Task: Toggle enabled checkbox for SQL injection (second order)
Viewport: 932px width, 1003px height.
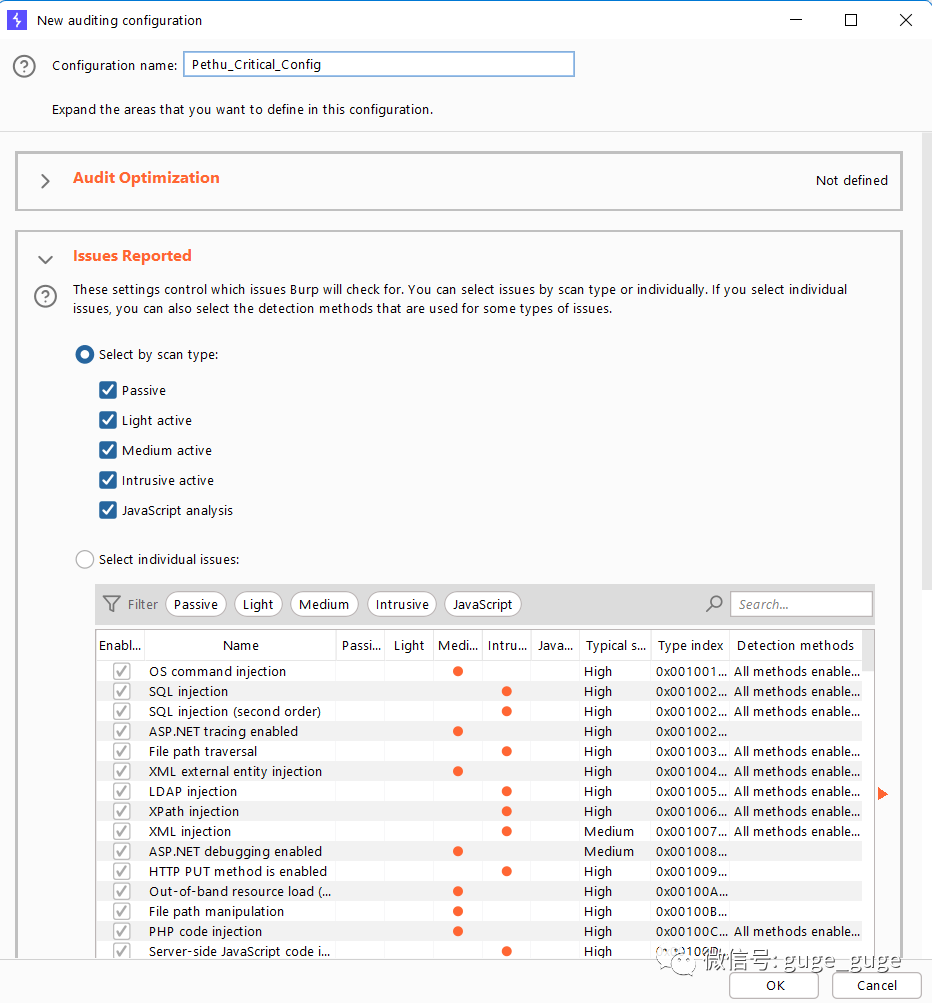Action: point(122,711)
